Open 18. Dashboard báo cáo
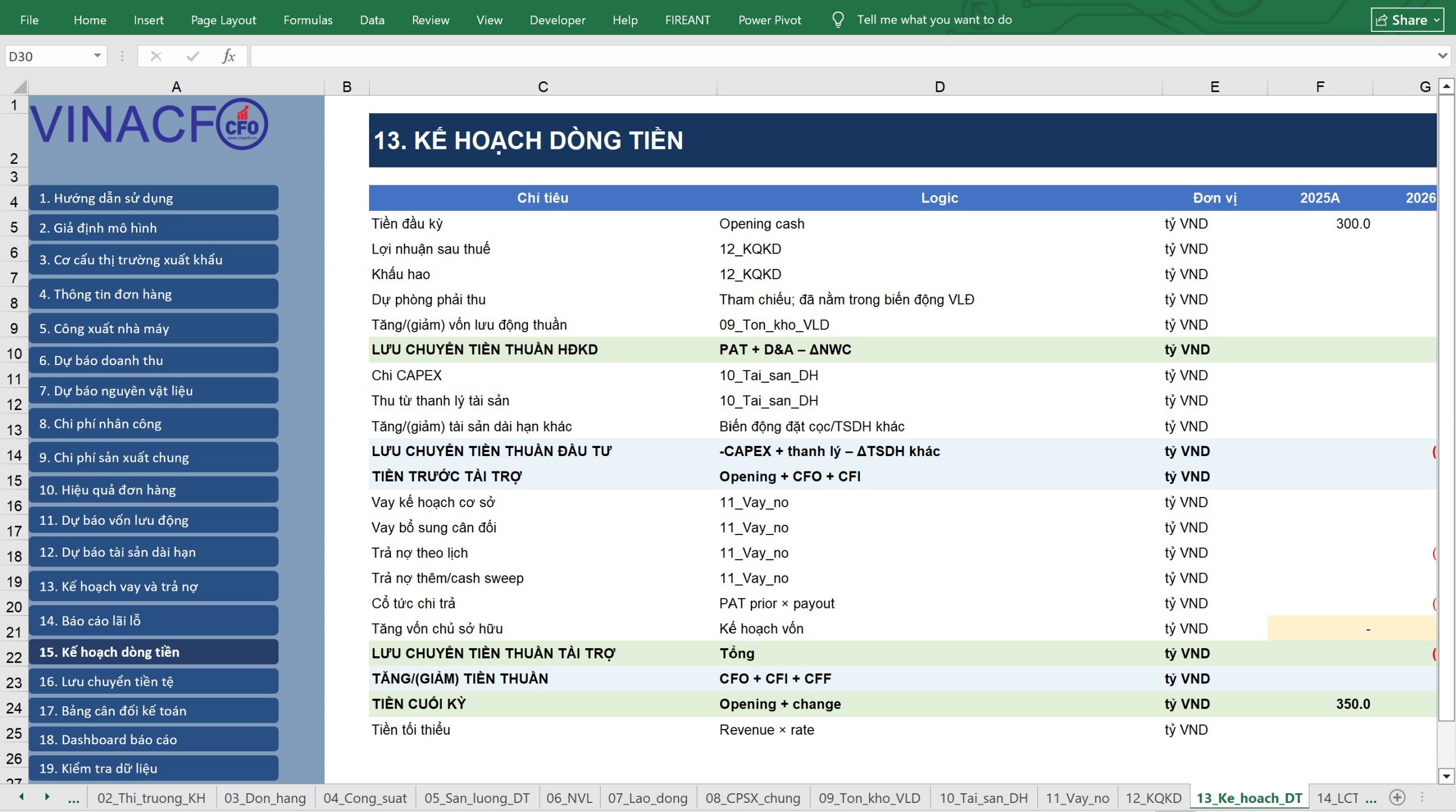1456x812 pixels. point(154,739)
